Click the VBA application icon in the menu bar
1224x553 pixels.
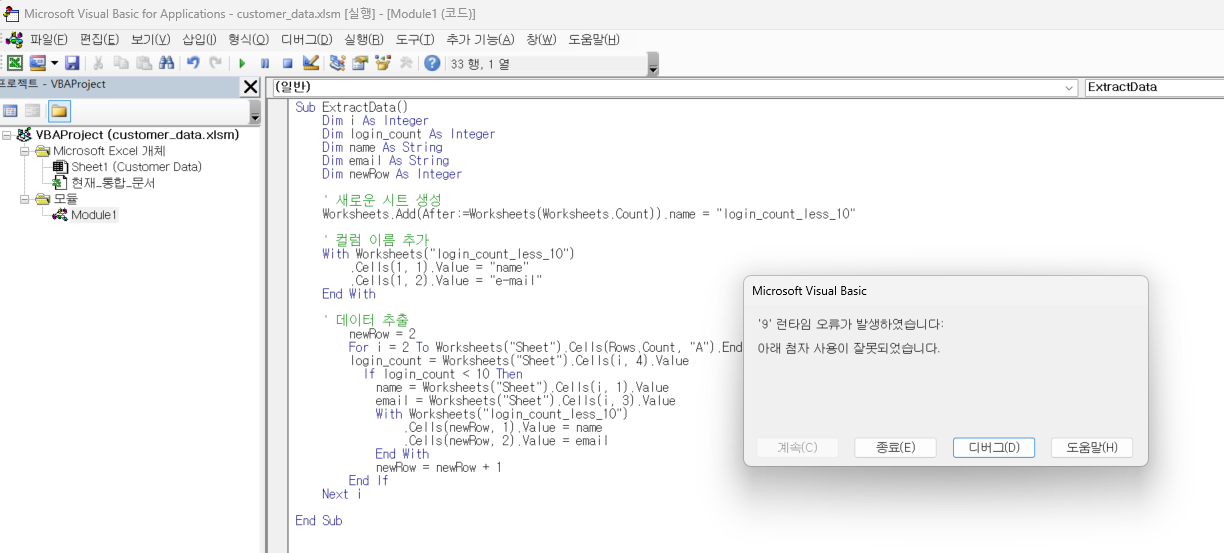14,40
